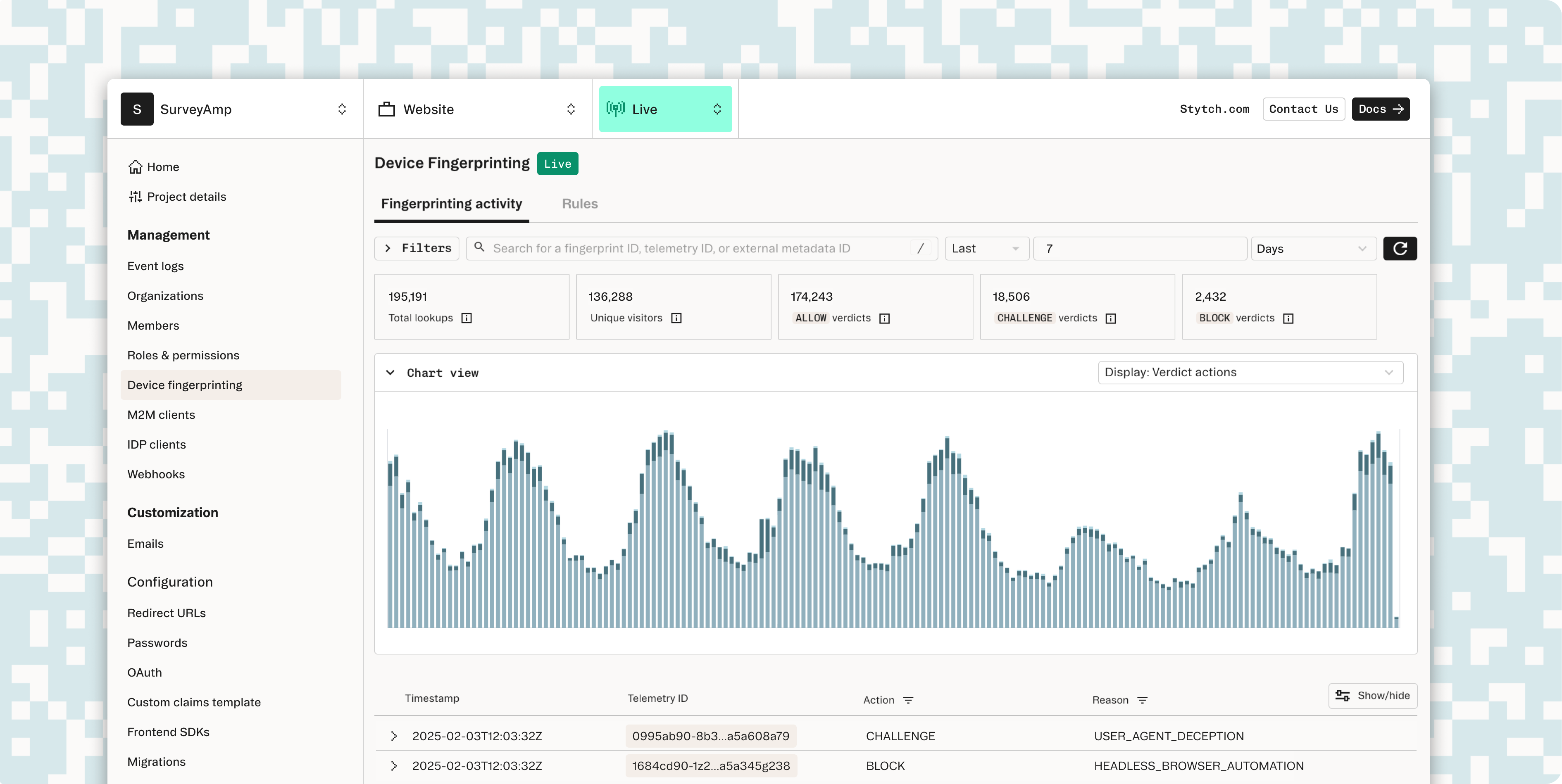Expand the Filters panel

417,249
